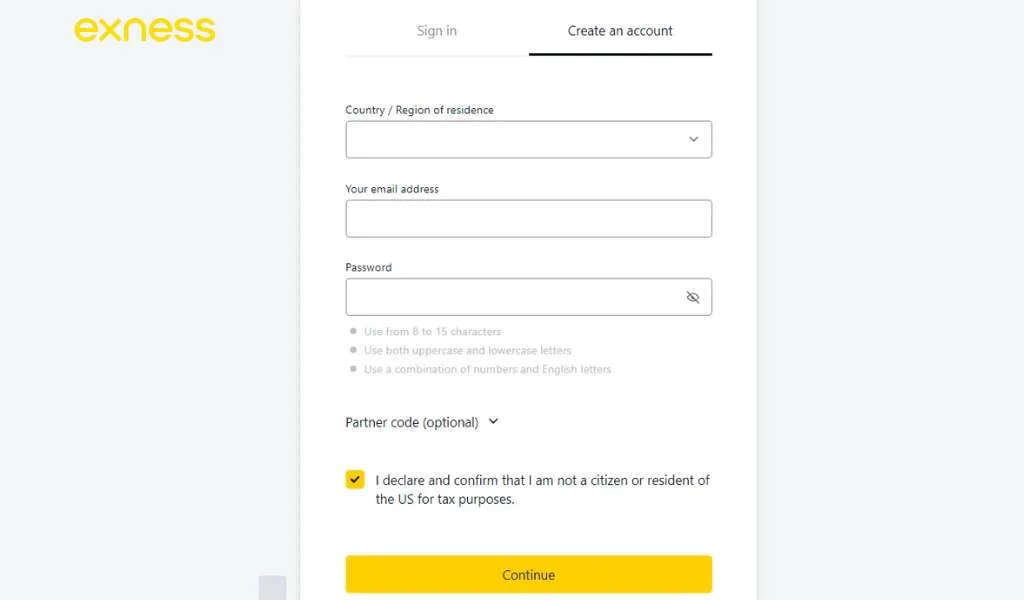Select the 'Use from 8 to 15 characters' hint

[x=432, y=331]
